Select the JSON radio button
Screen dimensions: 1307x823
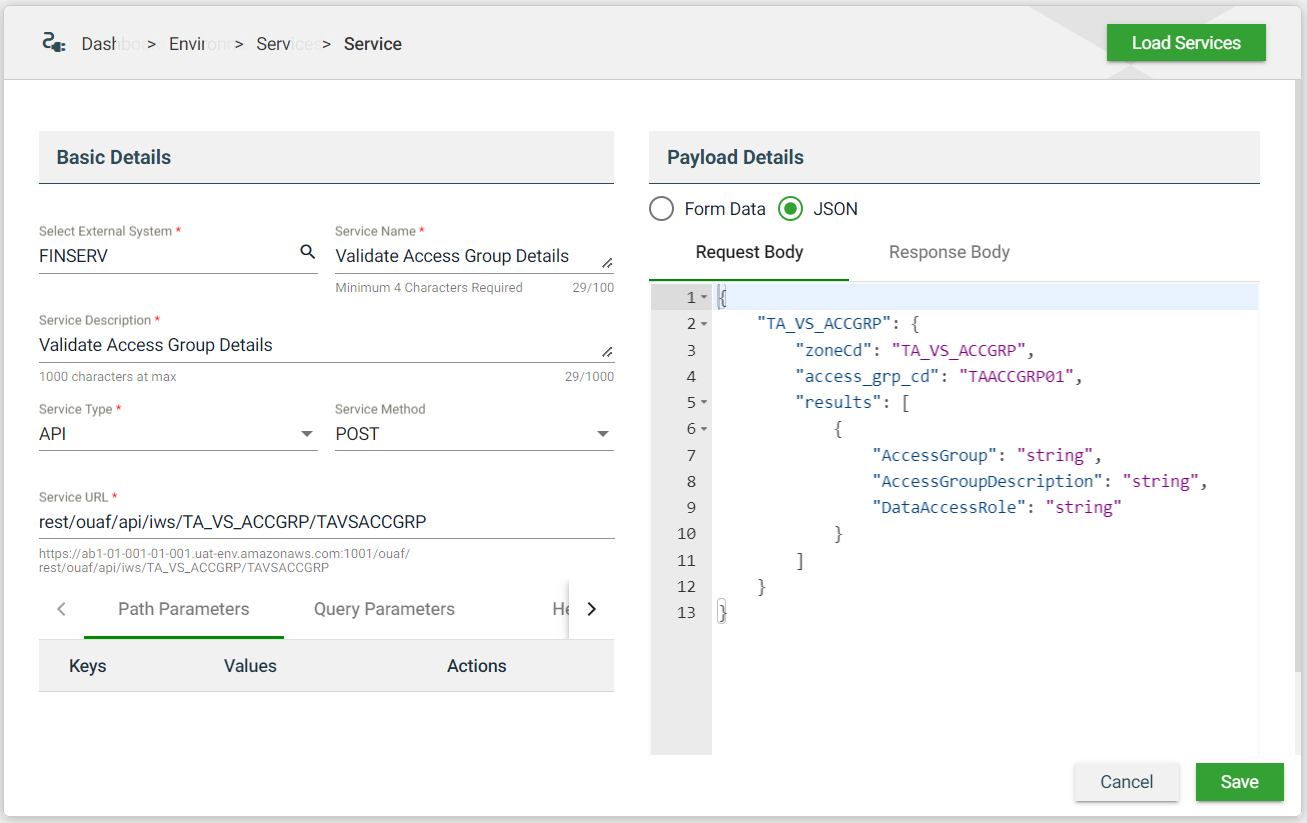[x=791, y=209]
